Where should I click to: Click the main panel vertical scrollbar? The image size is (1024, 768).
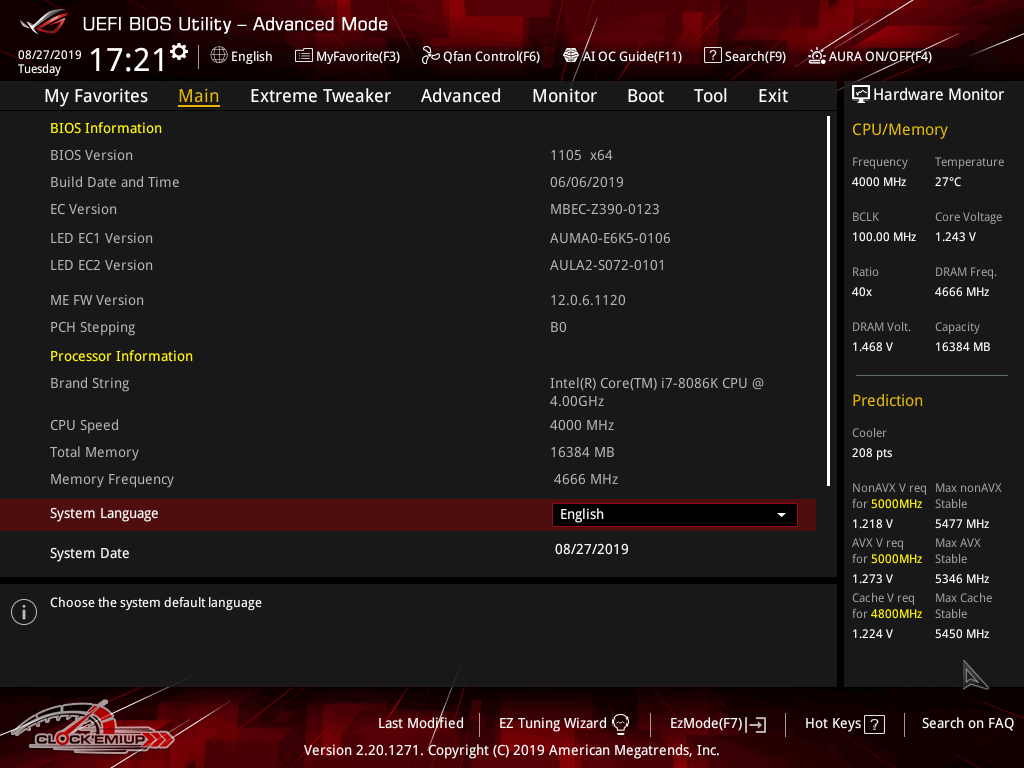tap(828, 300)
